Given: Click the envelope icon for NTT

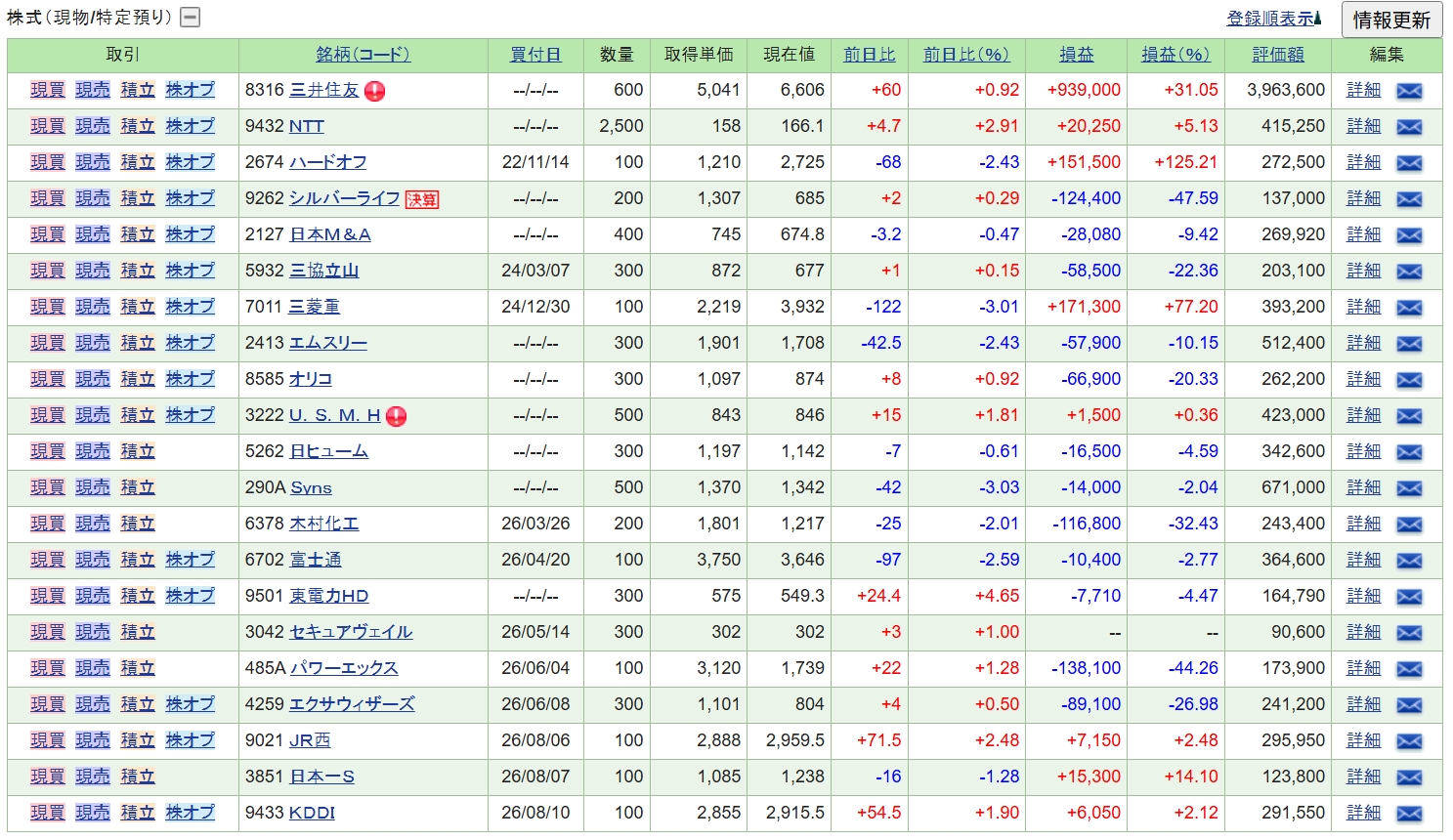Looking at the screenshot, I should tap(1409, 127).
